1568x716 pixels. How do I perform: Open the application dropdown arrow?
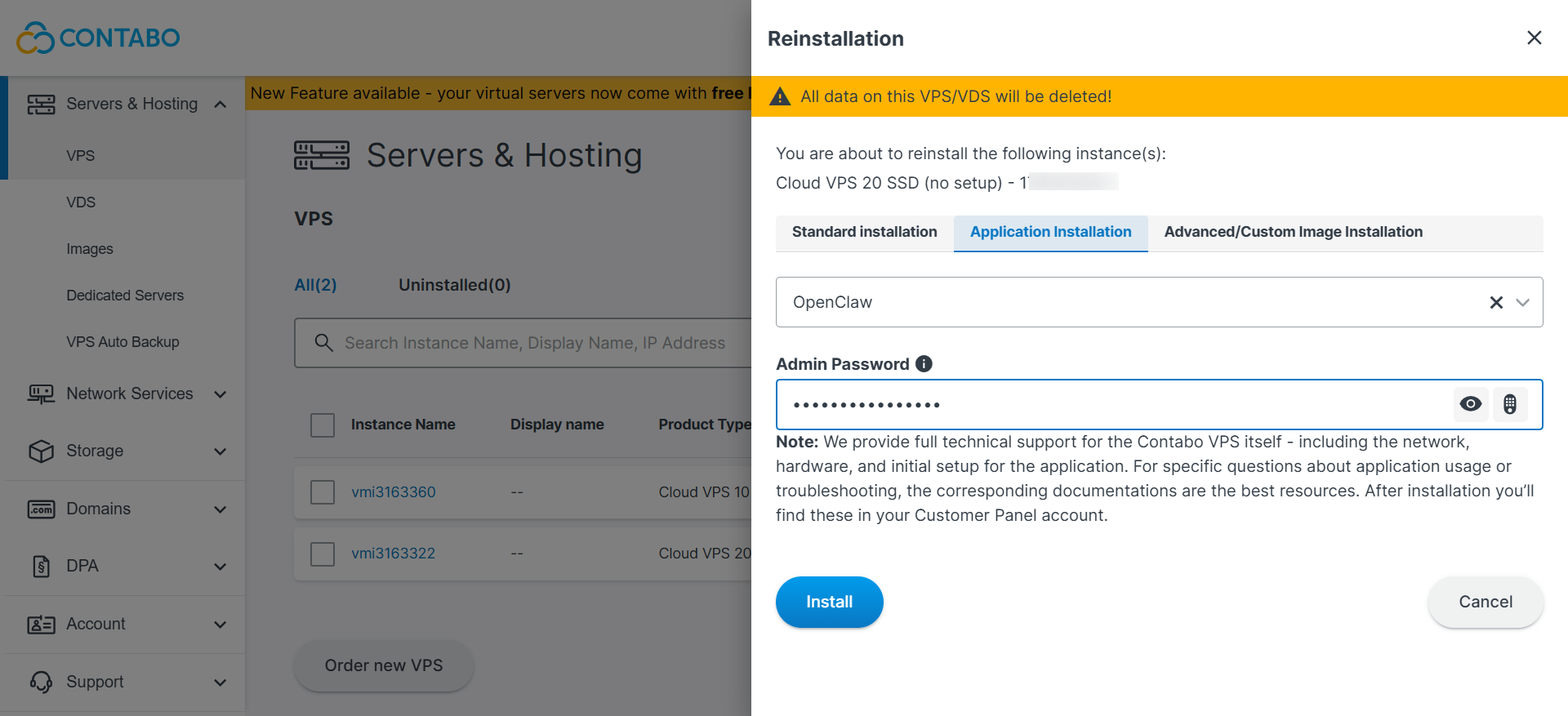pyautogui.click(x=1523, y=303)
